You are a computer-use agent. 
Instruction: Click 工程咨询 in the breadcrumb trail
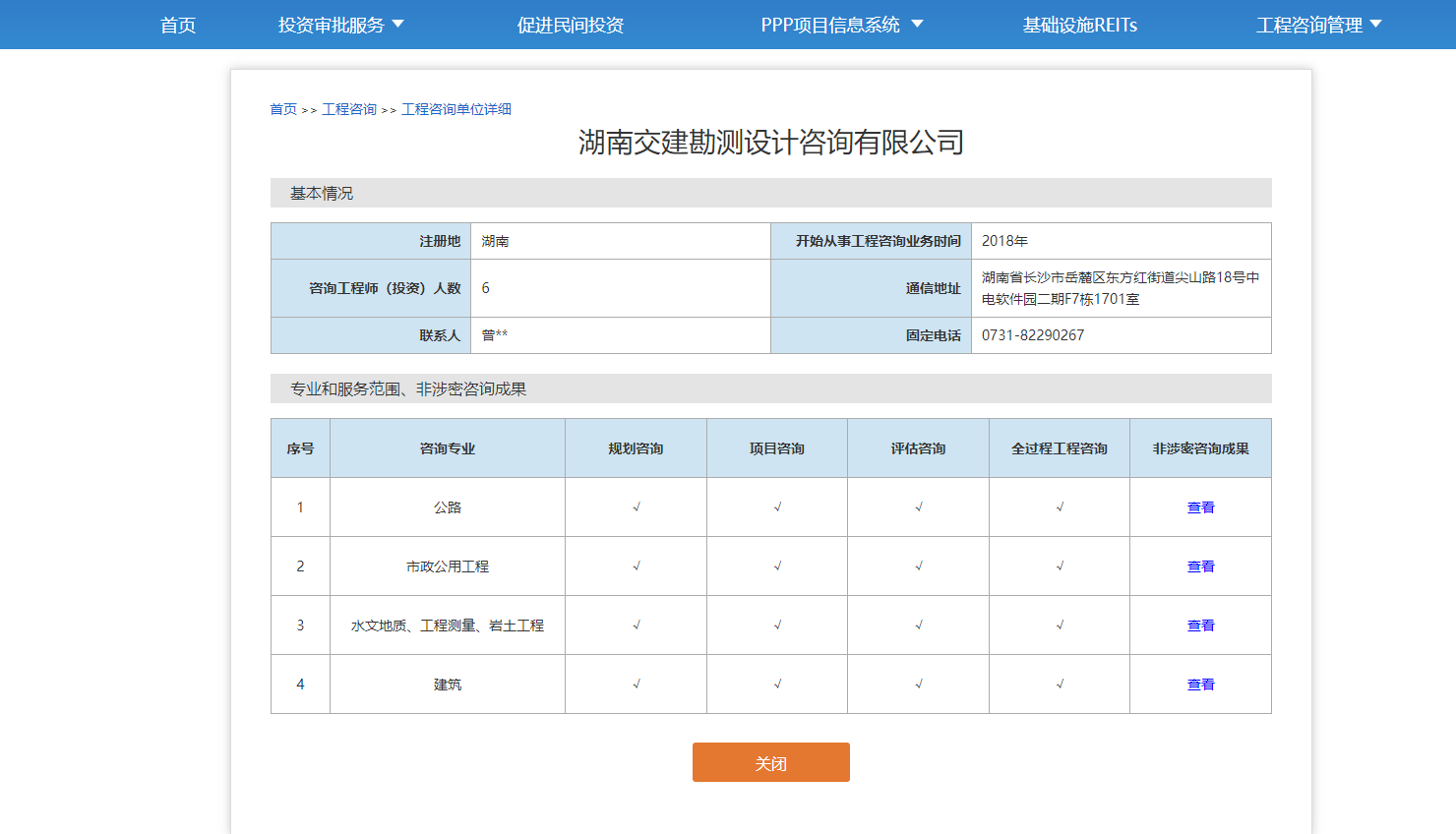coord(348,108)
